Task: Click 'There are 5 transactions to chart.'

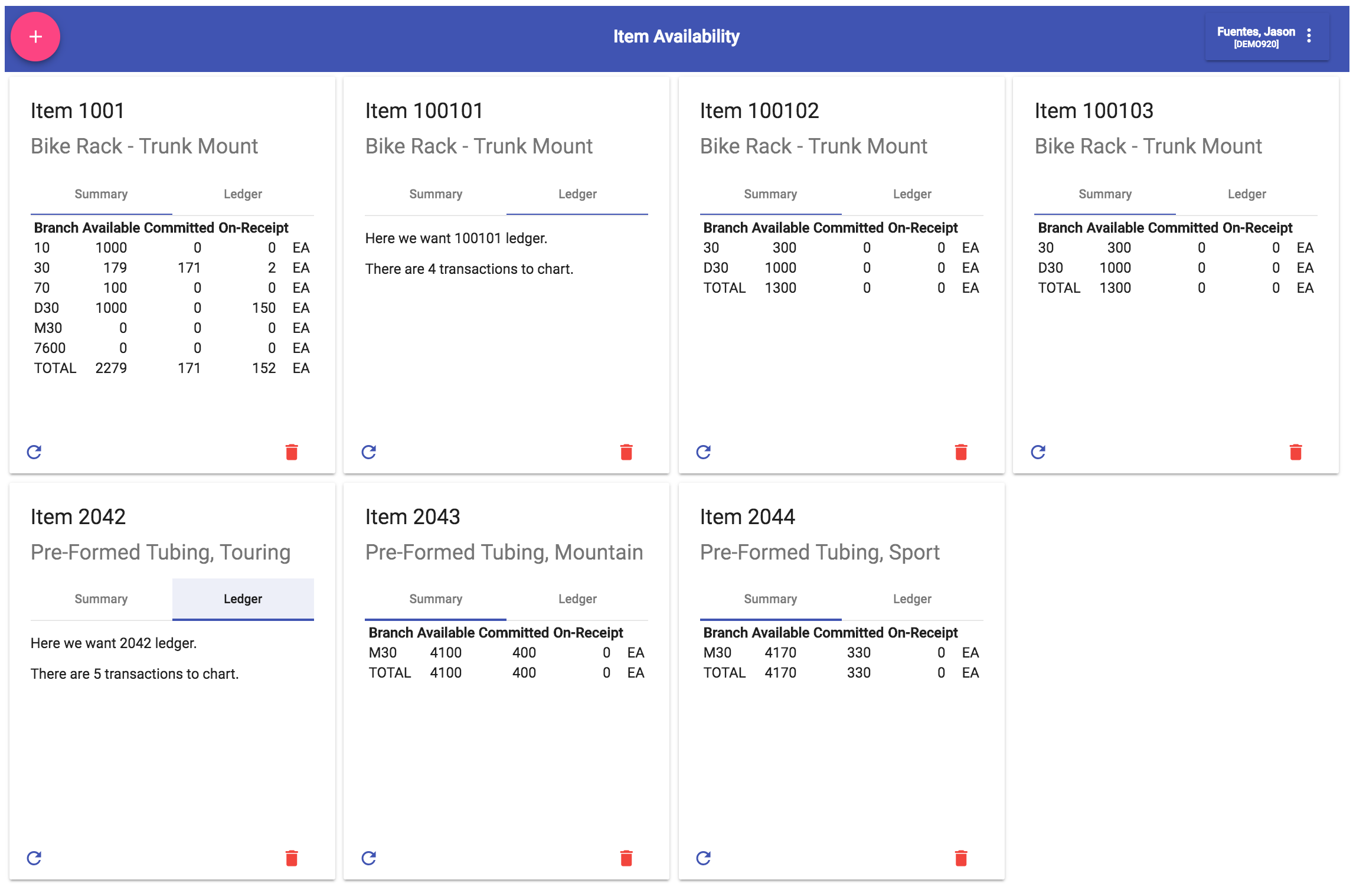Action: (x=135, y=674)
